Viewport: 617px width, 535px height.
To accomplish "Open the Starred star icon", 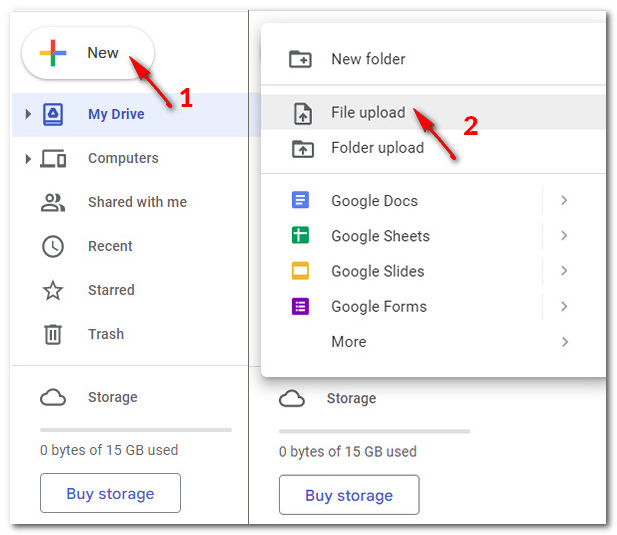I will click(x=53, y=291).
